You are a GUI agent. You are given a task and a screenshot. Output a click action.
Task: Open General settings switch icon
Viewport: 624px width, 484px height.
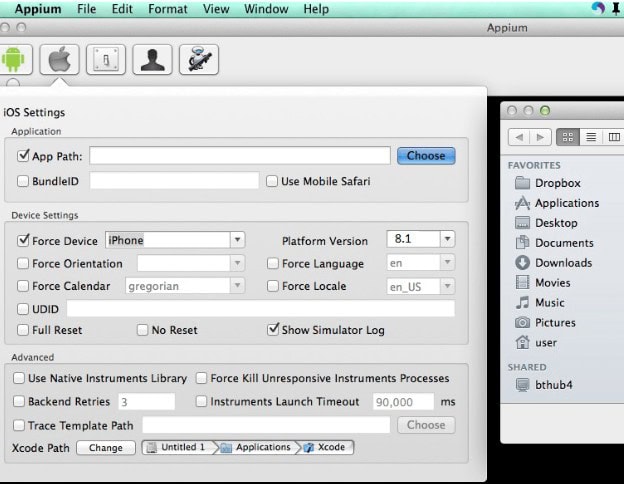tap(106, 60)
